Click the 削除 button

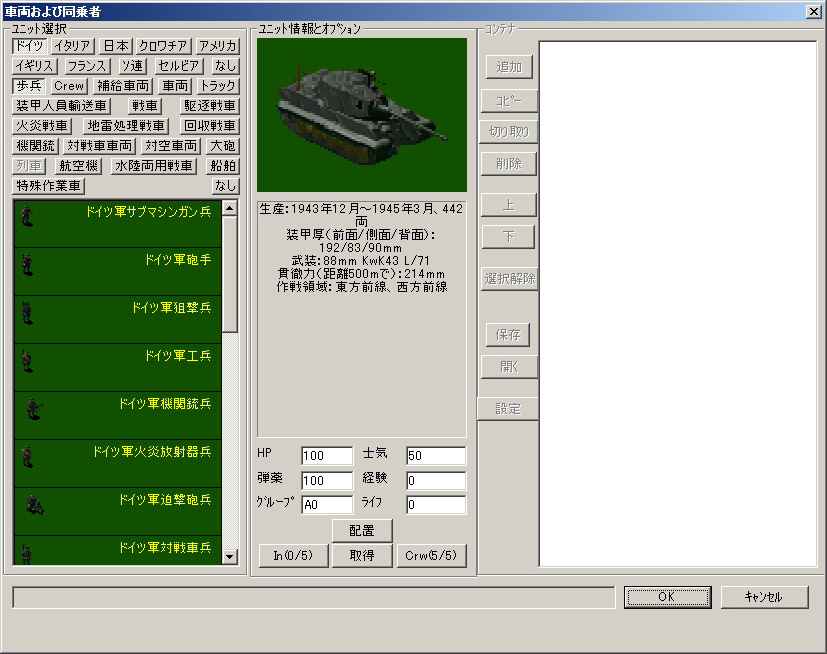pos(509,164)
